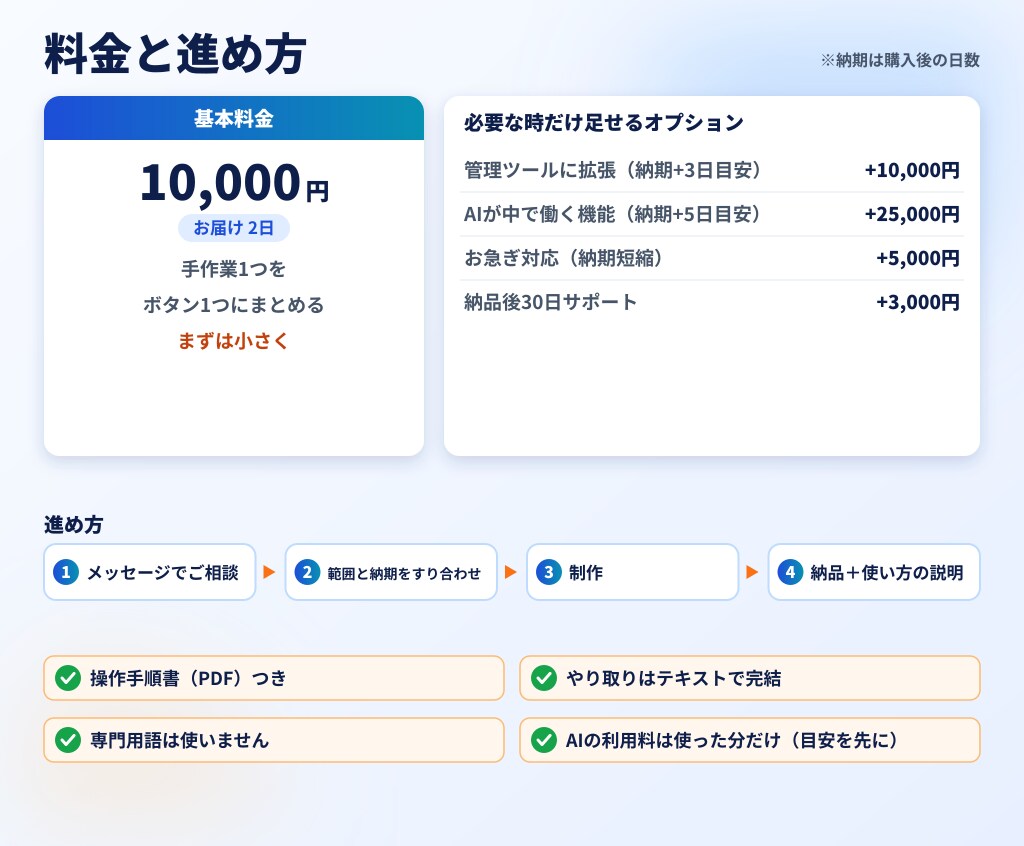Click the green check beside AIの利用料は使った分だけ

coord(544,740)
